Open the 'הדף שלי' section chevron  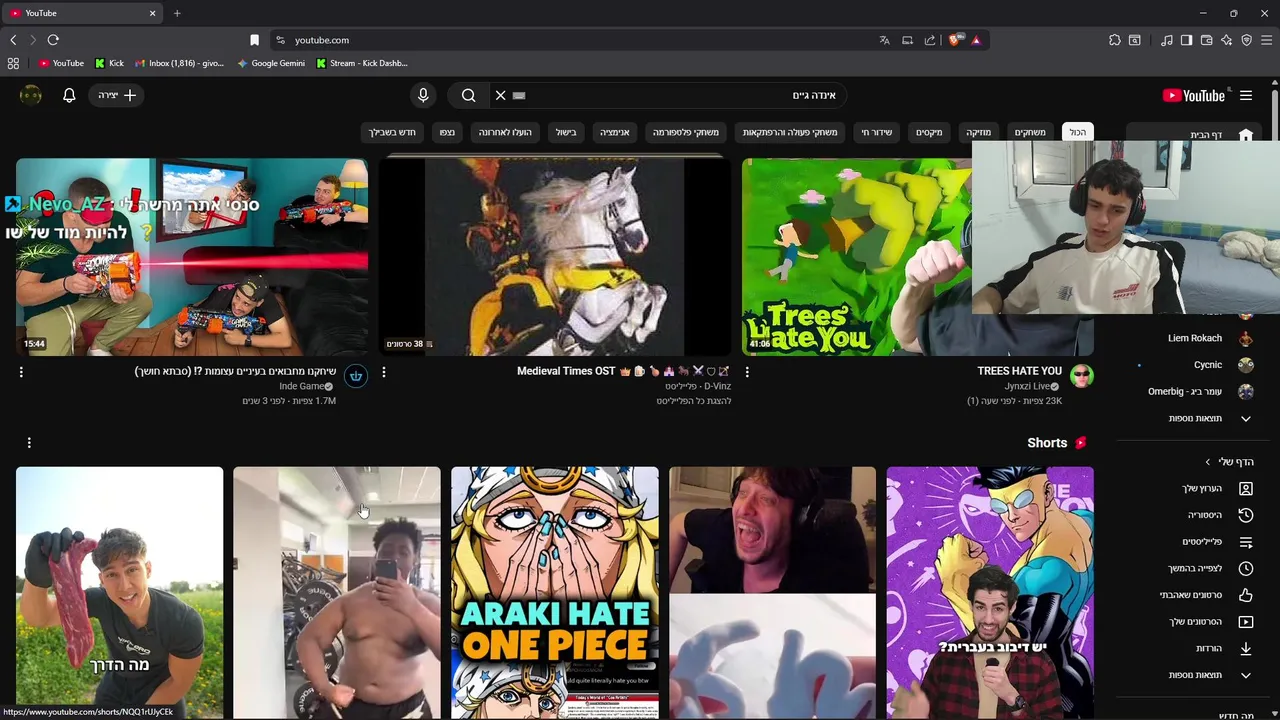tap(1207, 462)
